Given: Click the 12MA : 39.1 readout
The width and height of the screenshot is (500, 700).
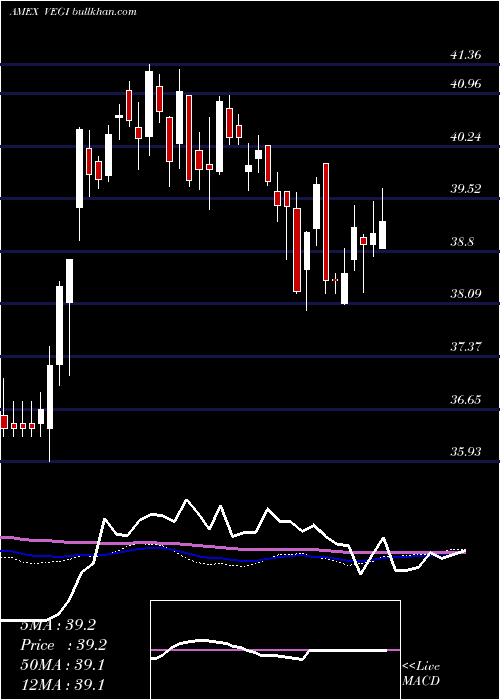Looking at the screenshot, I should click(62, 684).
